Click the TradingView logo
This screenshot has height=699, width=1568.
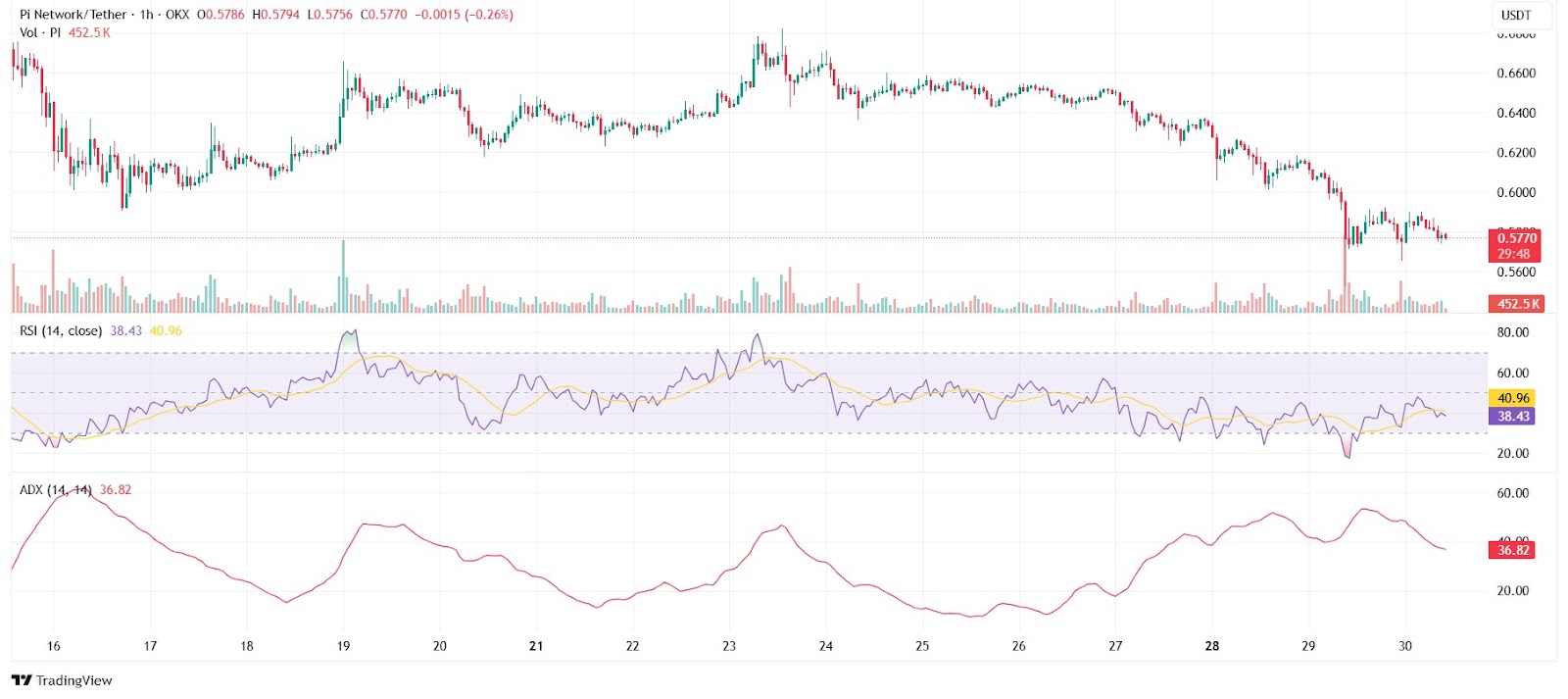coord(62,680)
